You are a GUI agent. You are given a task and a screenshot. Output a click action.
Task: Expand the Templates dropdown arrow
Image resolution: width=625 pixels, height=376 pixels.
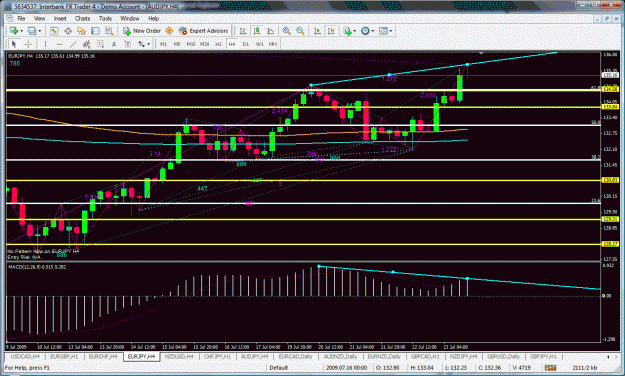[391, 31]
